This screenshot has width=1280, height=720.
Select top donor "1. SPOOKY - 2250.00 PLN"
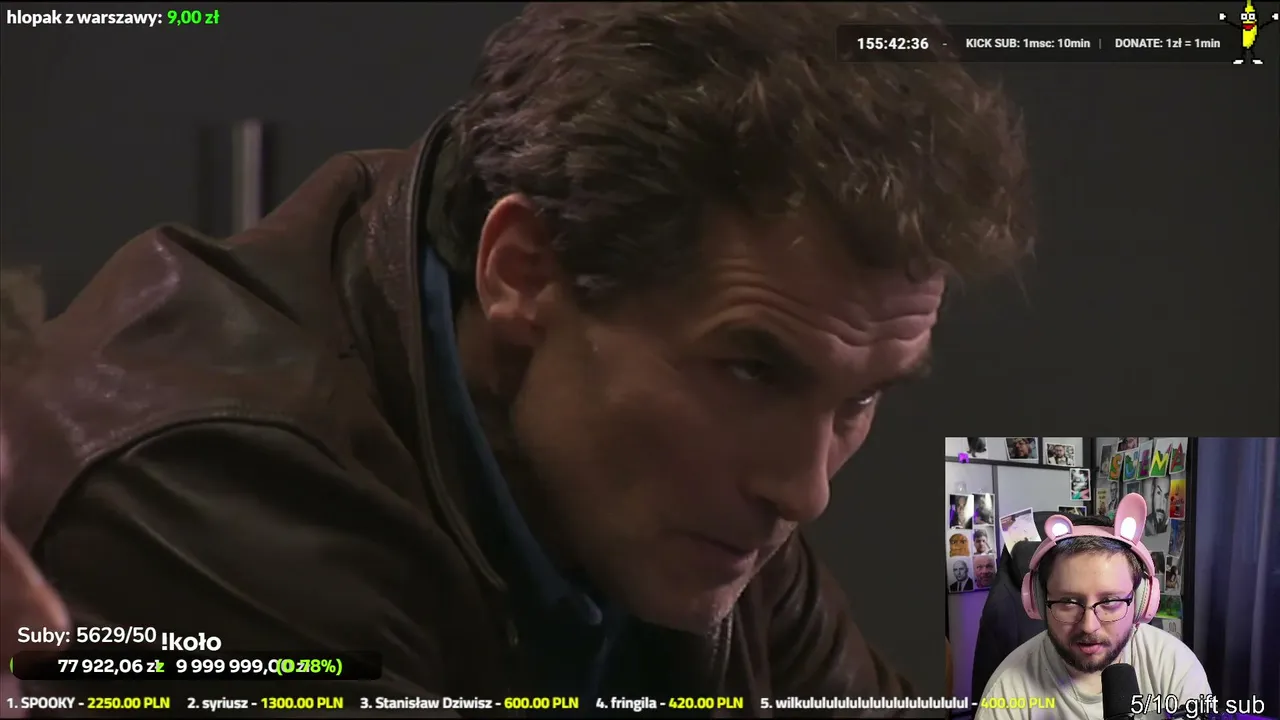click(x=88, y=703)
